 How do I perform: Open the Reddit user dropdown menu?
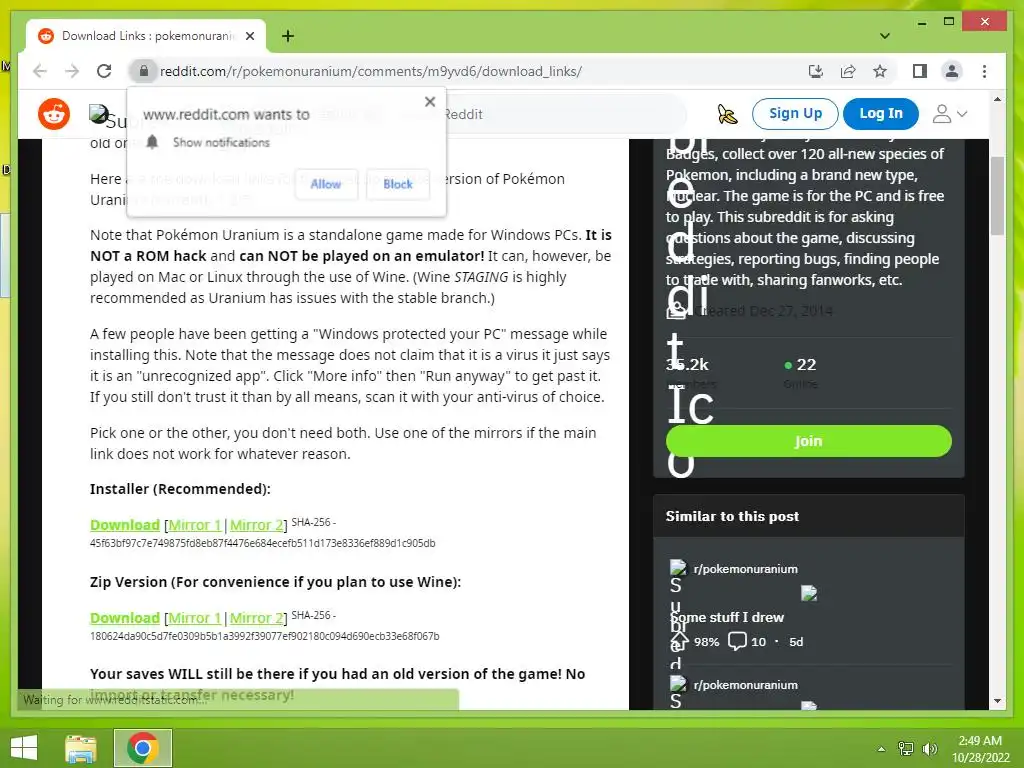pyautogui.click(x=950, y=114)
